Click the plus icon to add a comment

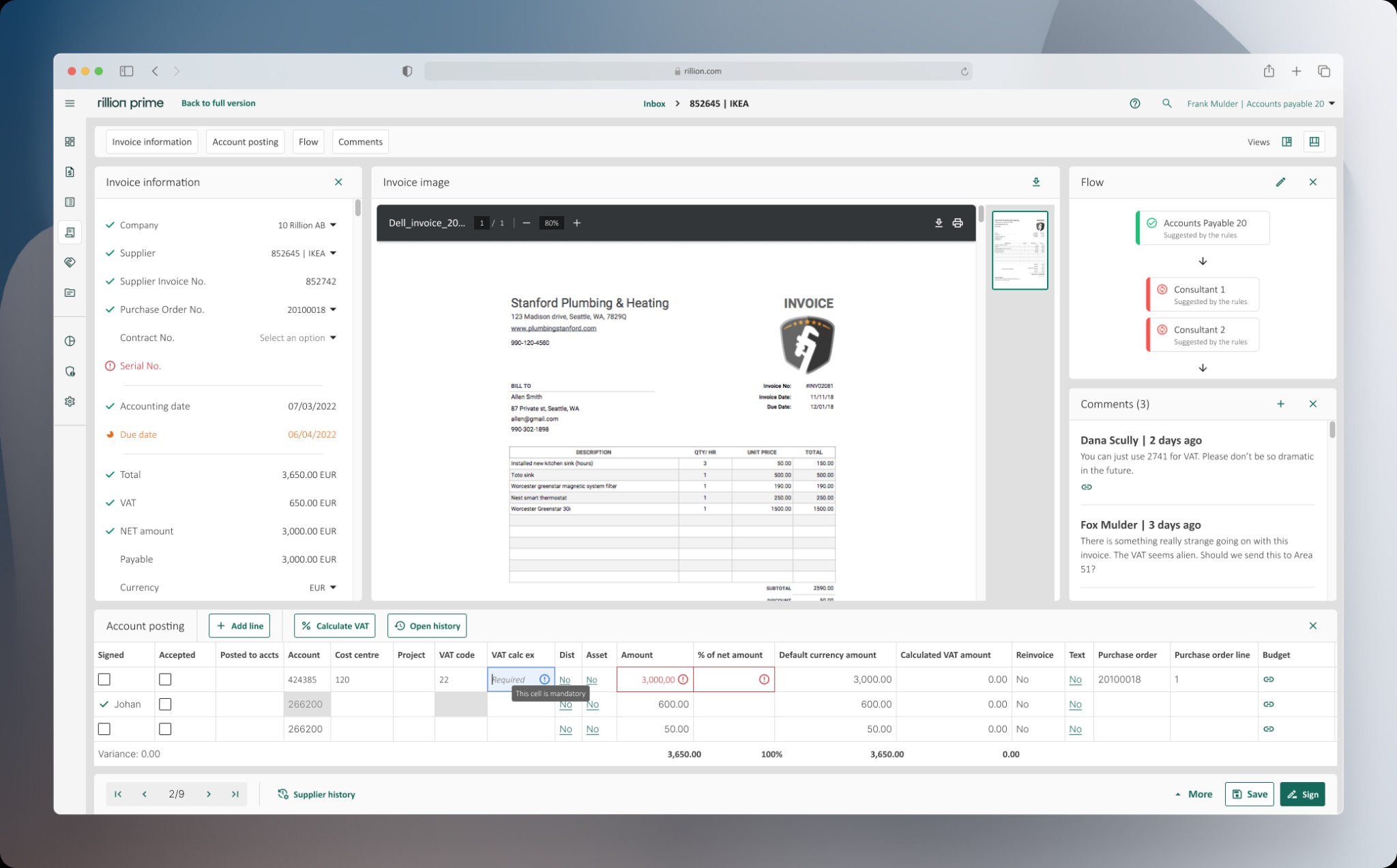click(1280, 404)
